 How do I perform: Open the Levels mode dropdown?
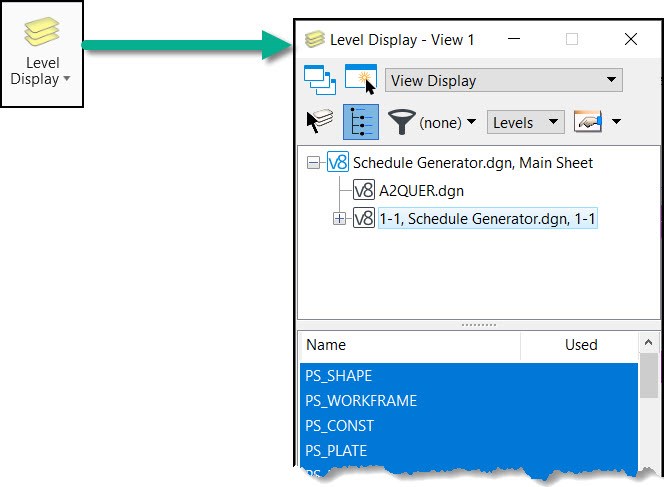tap(526, 122)
